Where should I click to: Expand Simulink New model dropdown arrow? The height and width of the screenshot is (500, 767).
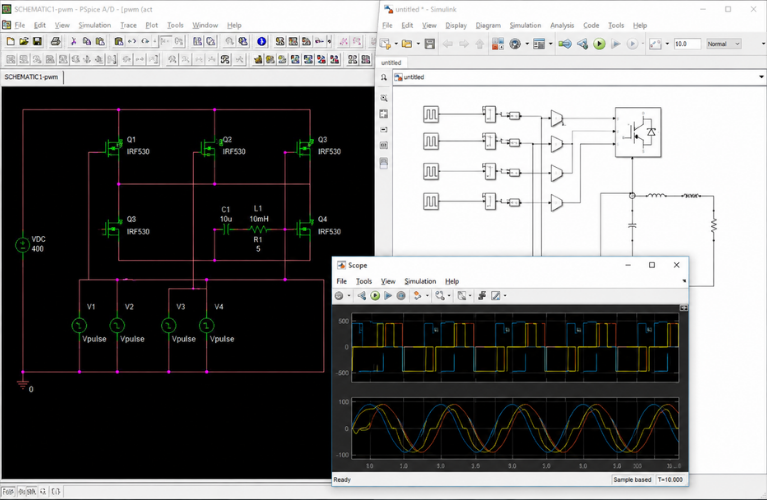click(395, 44)
